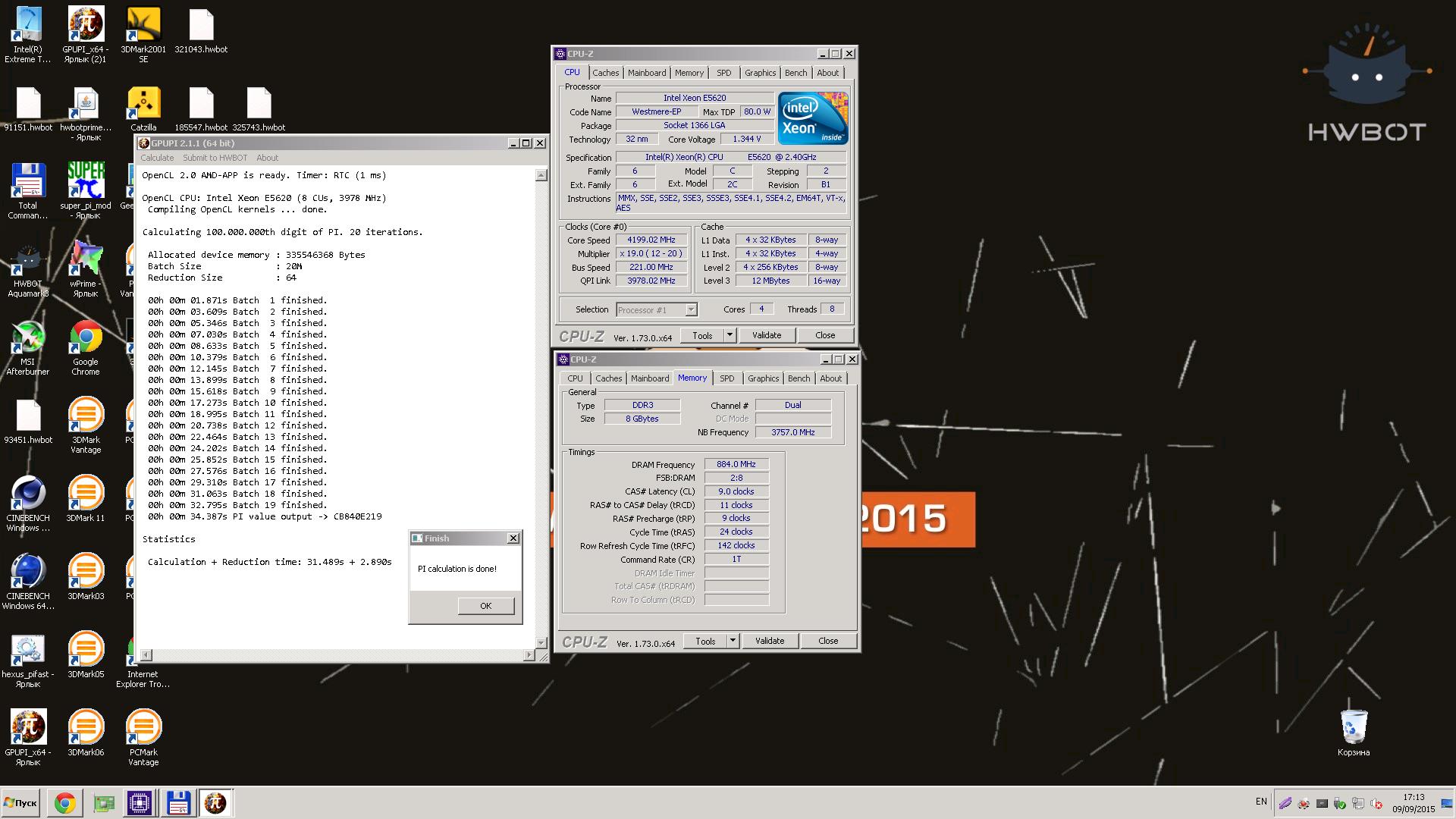Click OK in the Finish dialog
Viewport: 1456px width, 819px height.
[485, 606]
